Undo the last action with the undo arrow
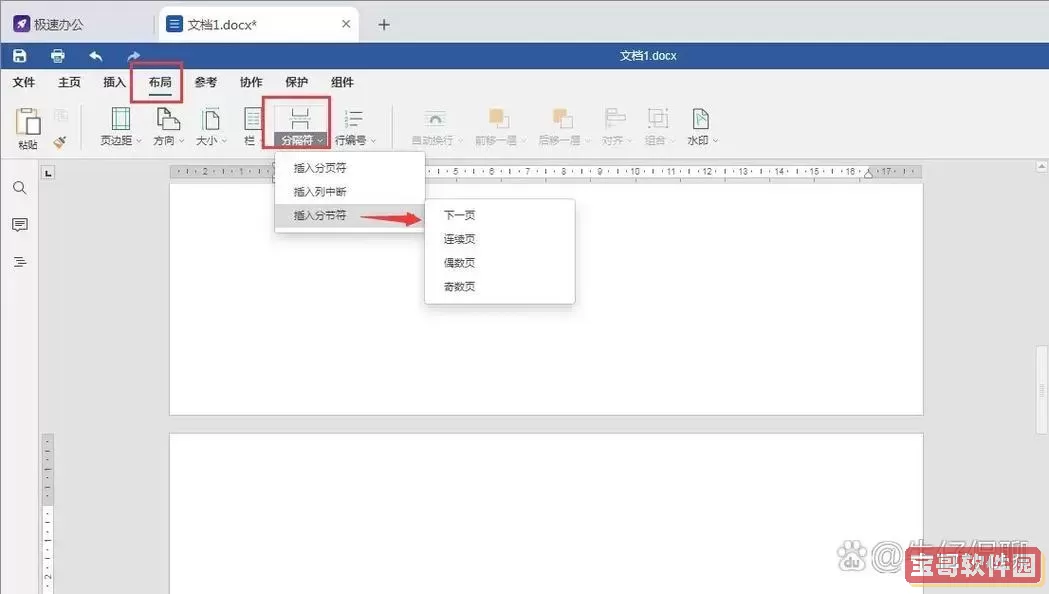This screenshot has width=1049, height=594. [96, 56]
